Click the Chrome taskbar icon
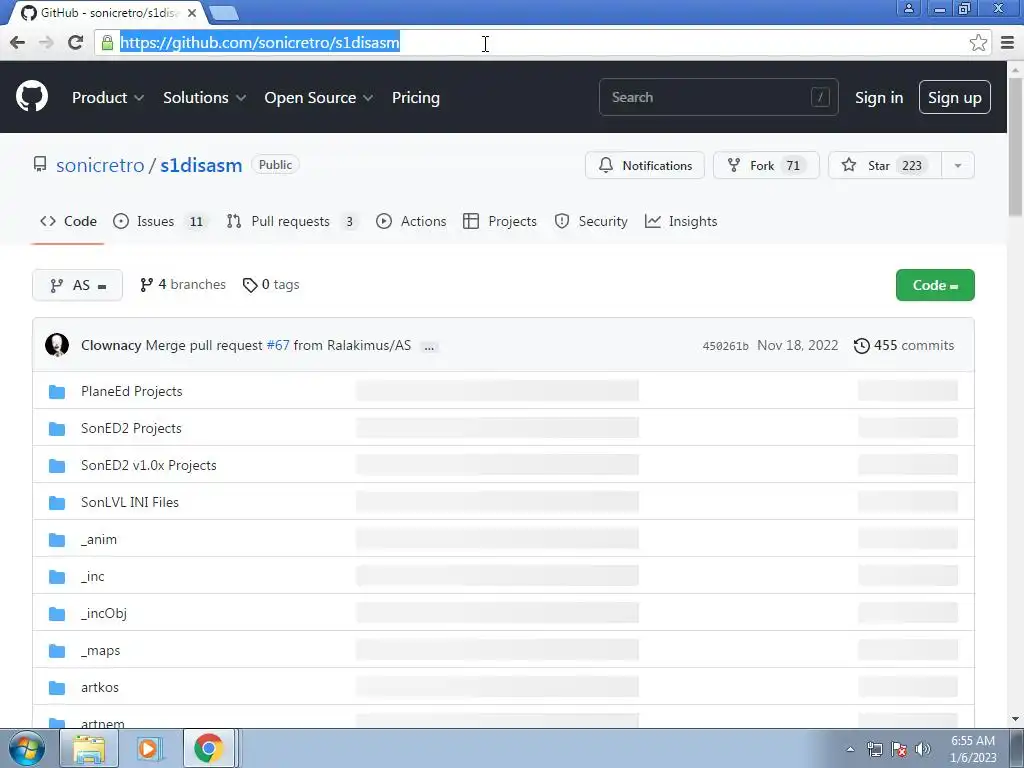Image resolution: width=1024 pixels, height=768 pixels. pos(208,748)
